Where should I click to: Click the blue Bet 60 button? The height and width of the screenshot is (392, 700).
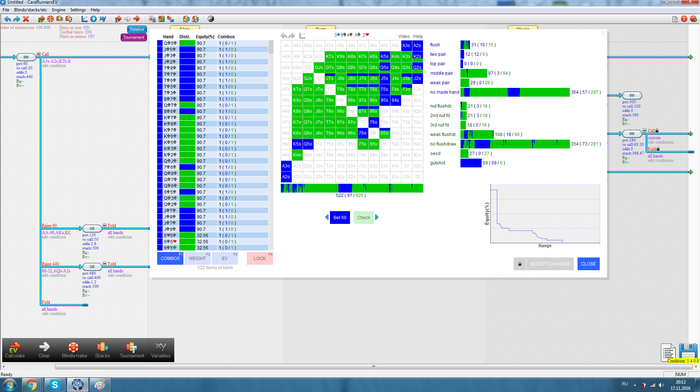click(340, 217)
